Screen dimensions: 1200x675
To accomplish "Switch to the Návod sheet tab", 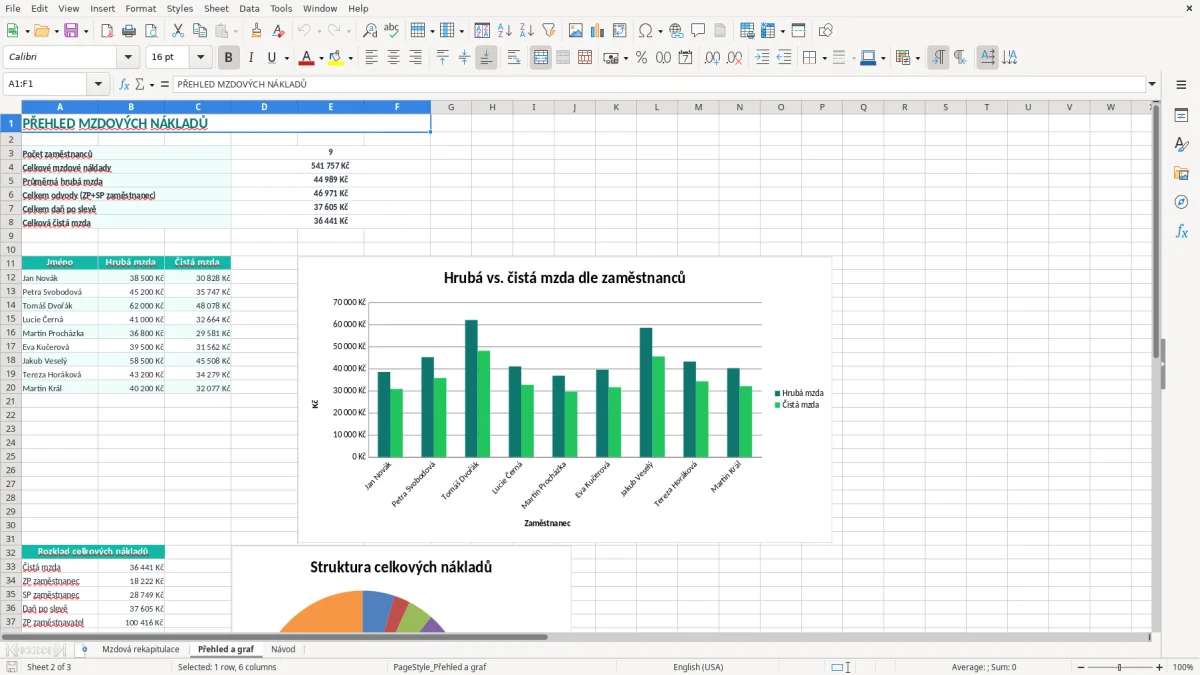I will point(283,649).
